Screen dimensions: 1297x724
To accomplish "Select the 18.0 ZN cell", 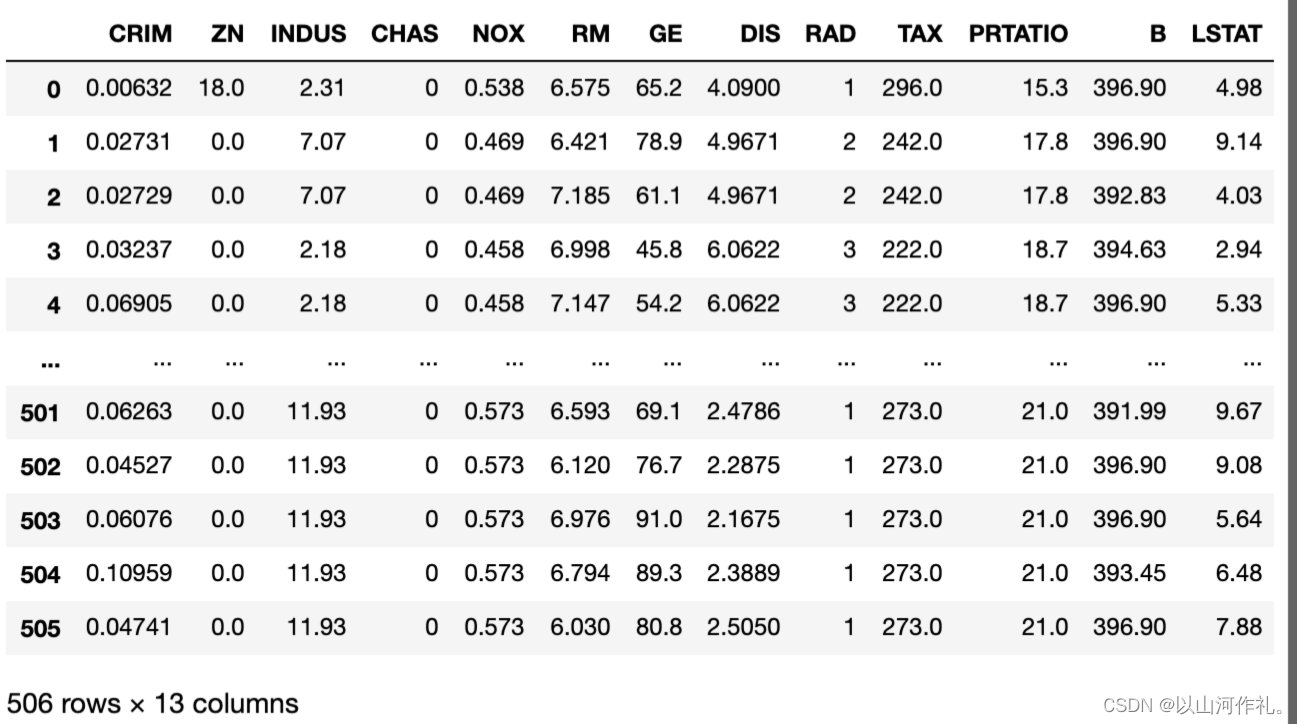I will pos(221,88).
